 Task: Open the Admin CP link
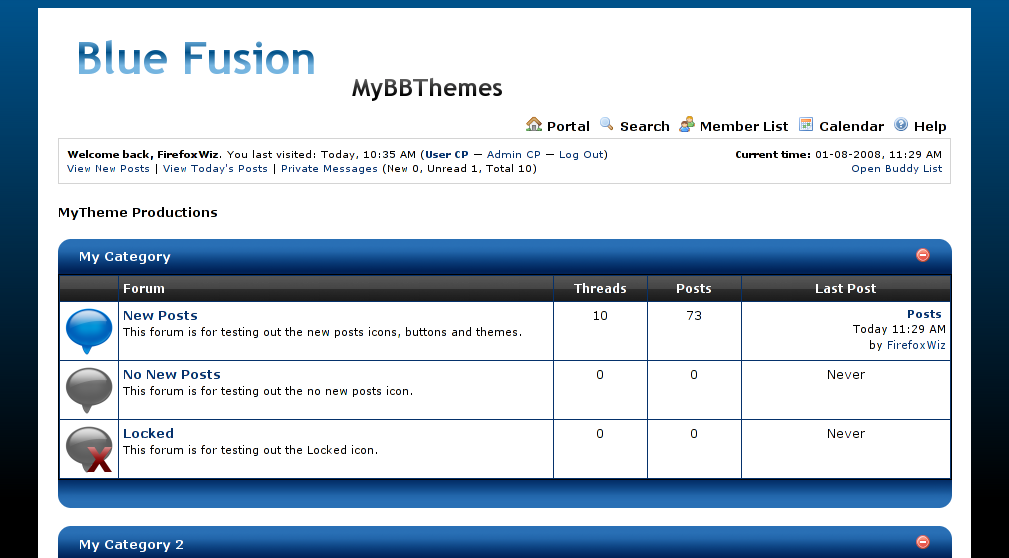coord(514,154)
